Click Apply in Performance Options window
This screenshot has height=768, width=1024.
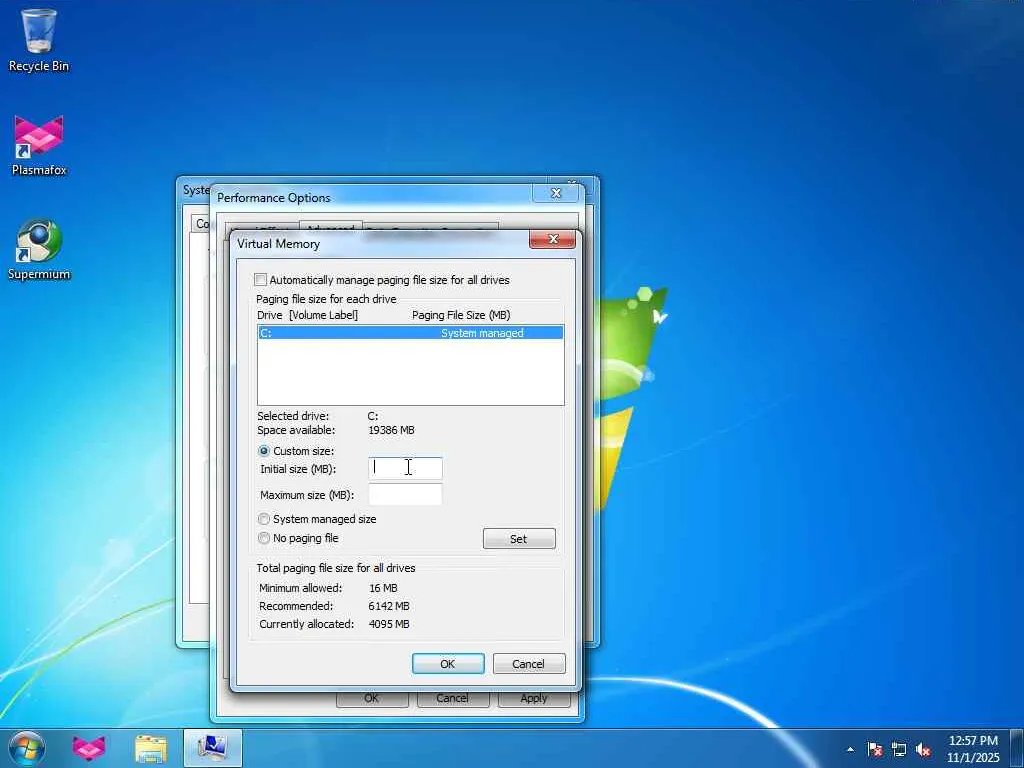pos(534,698)
